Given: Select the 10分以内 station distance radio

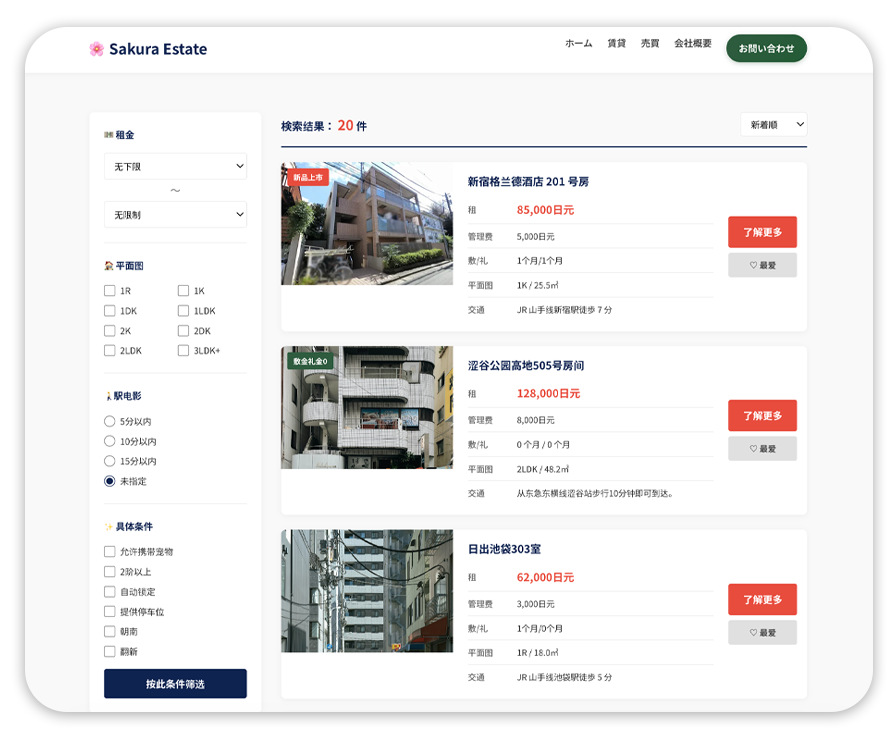Looking at the screenshot, I should point(110,442).
